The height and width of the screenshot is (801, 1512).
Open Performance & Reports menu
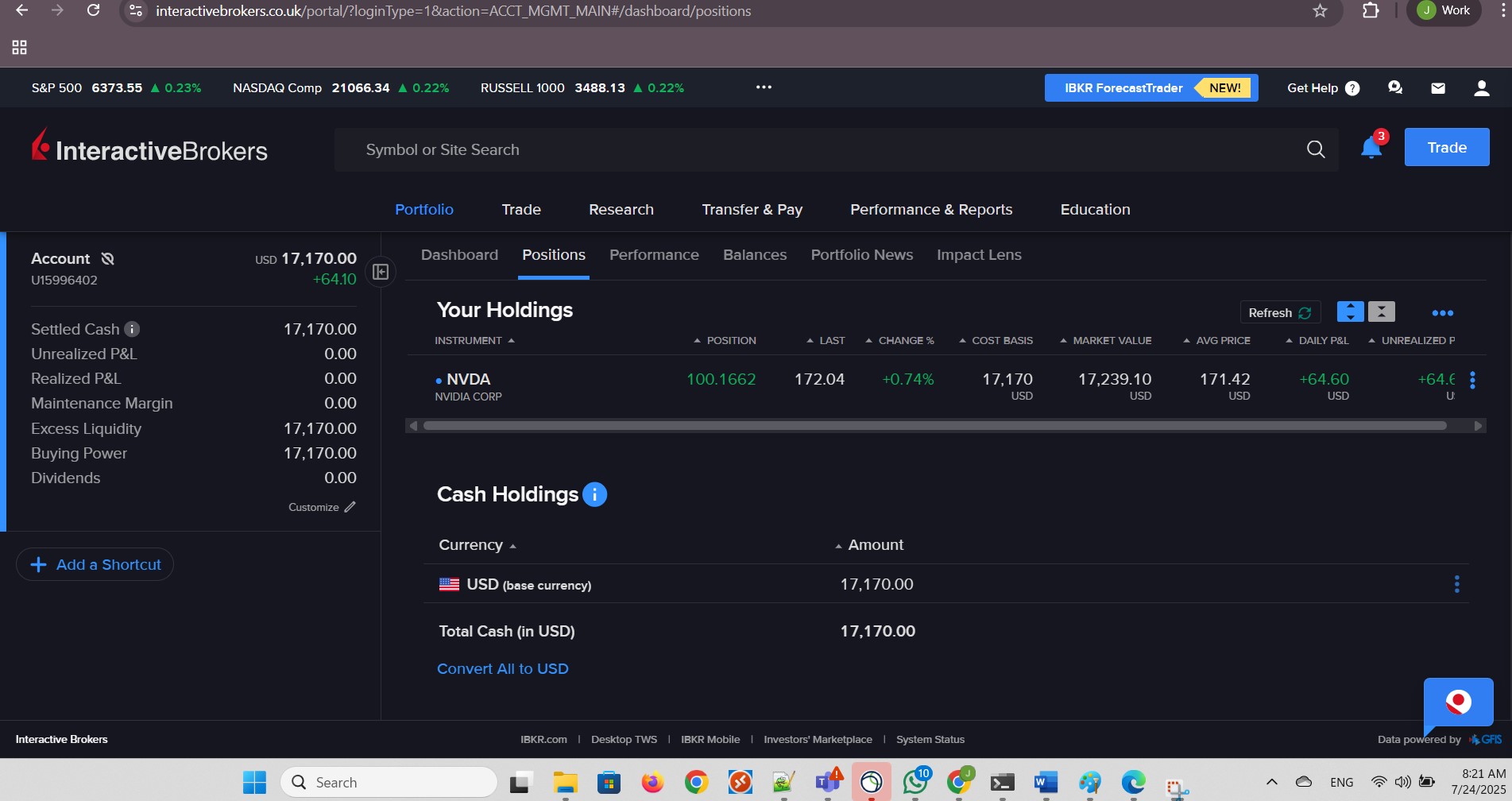click(931, 210)
